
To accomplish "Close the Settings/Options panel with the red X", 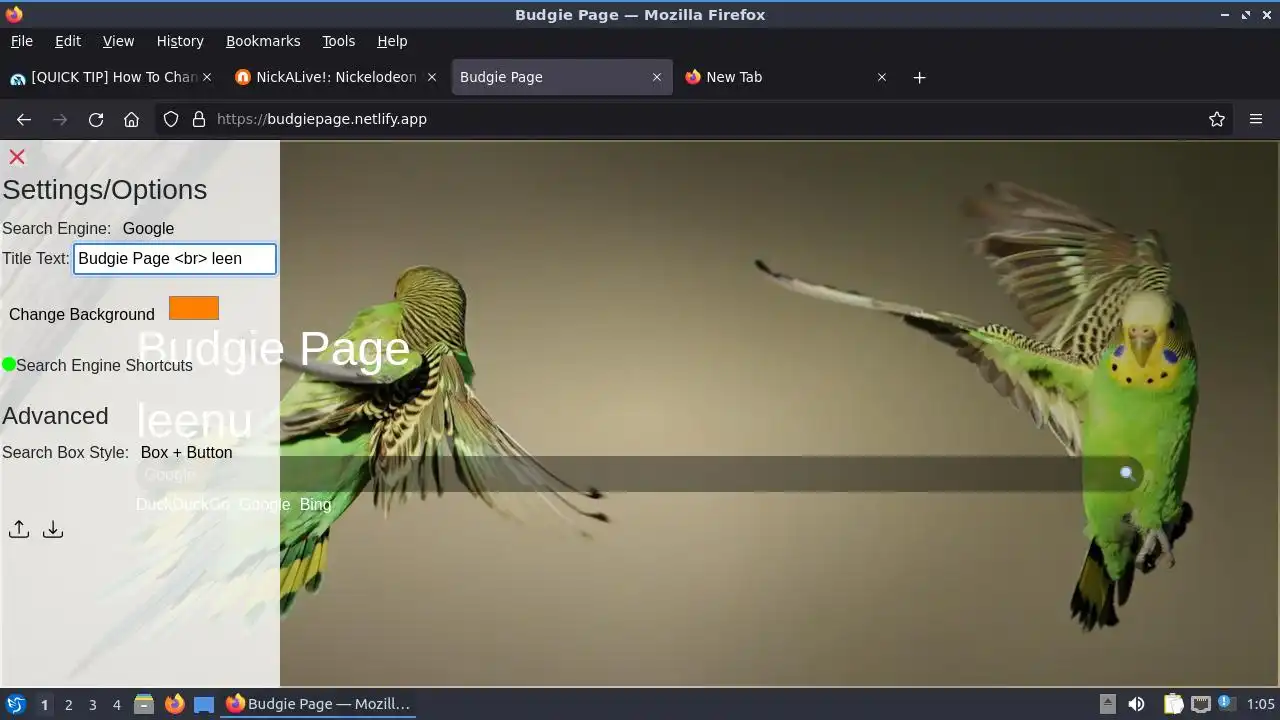I will pos(17,157).
